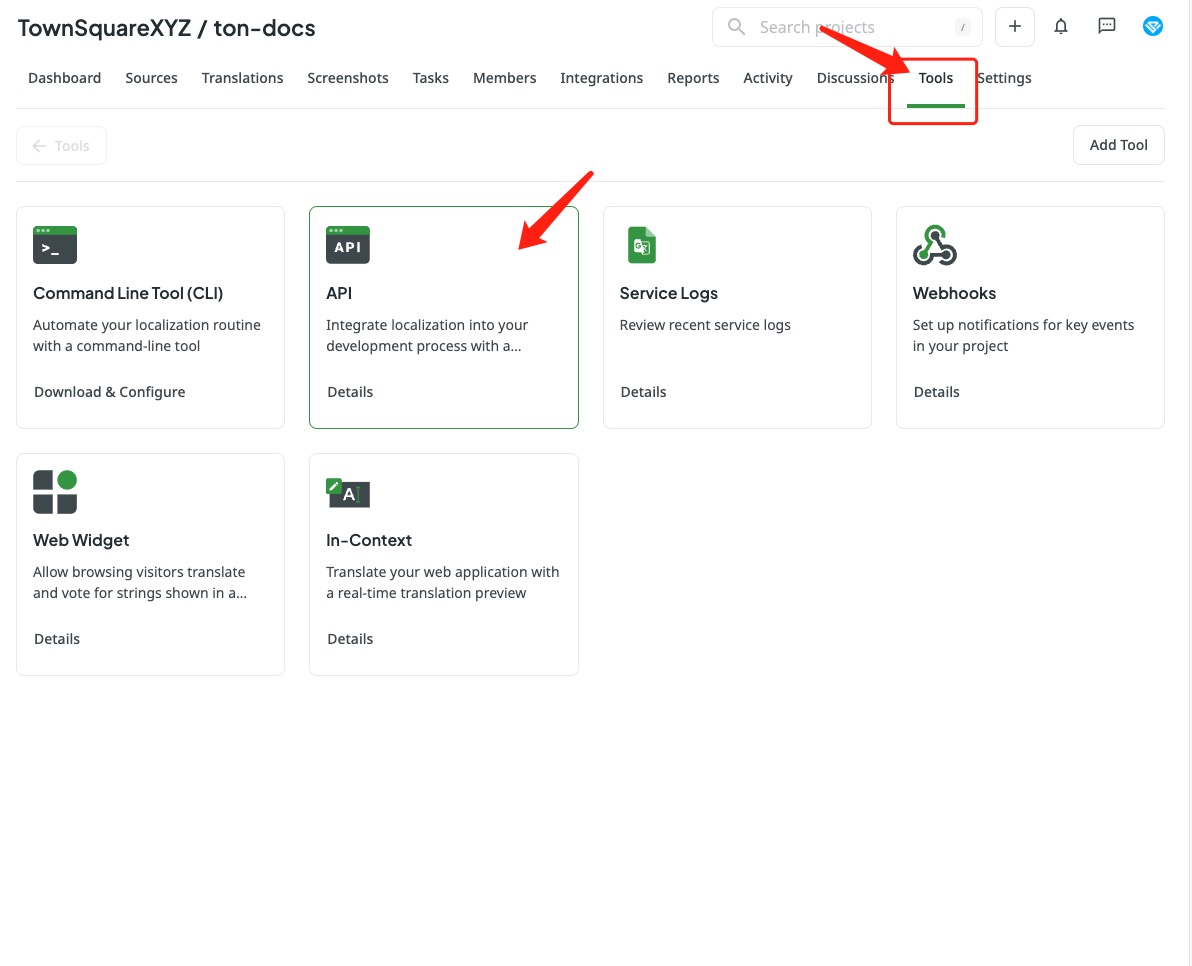1192x966 pixels.
Task: Click the search magnifier icon
Action: (x=736, y=27)
